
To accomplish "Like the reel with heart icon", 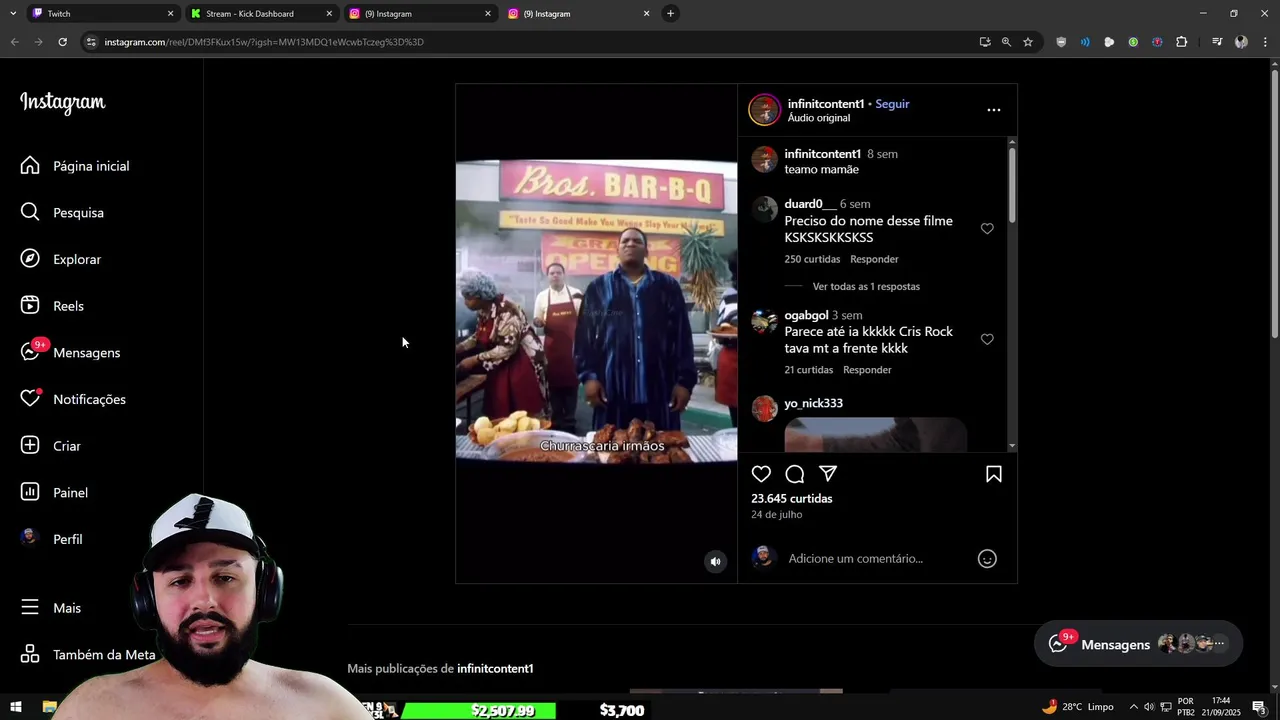I will click(x=761, y=474).
